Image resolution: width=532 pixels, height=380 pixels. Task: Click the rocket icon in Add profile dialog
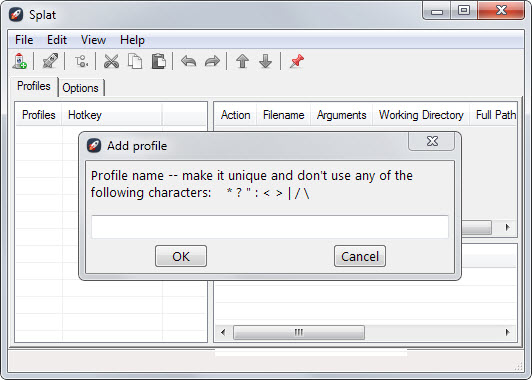[x=94, y=146]
